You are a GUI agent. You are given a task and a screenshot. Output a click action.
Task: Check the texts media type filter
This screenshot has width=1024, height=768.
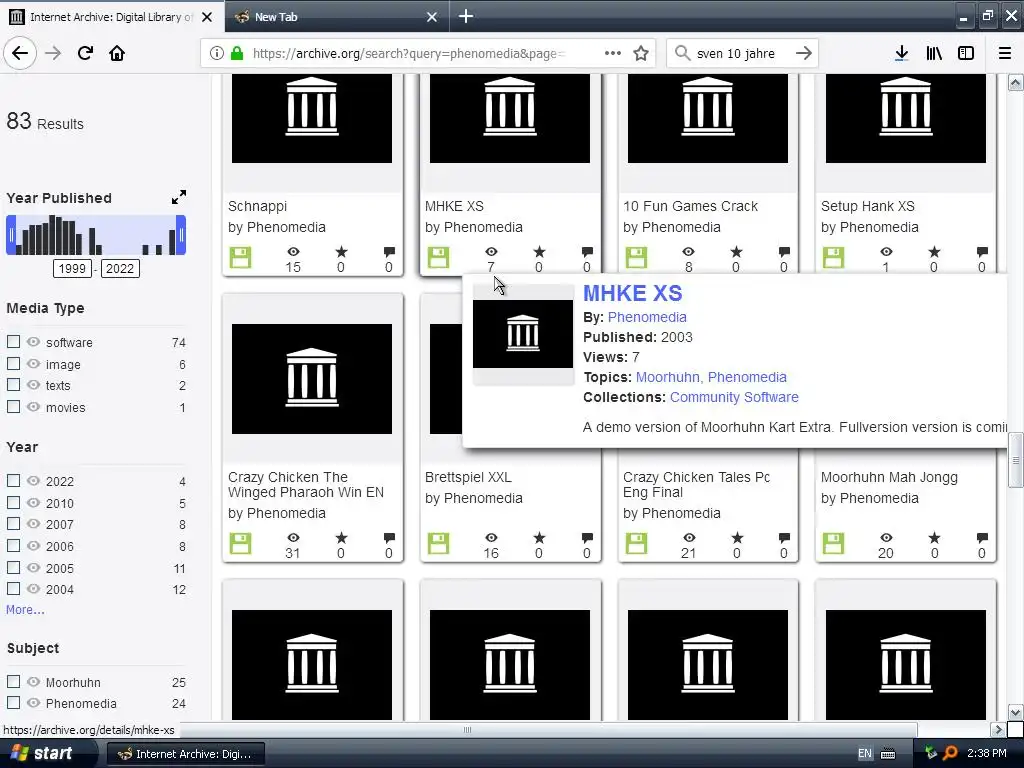13,385
